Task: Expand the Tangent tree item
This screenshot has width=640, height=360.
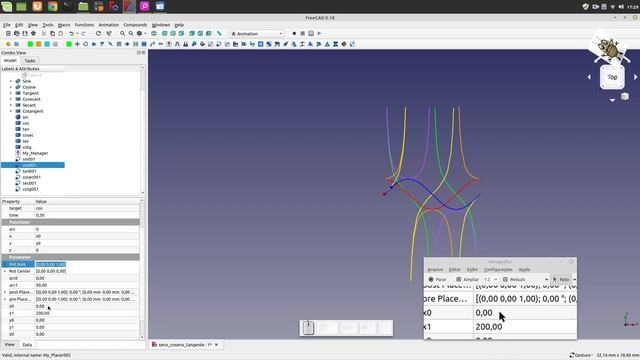Action: click(11, 93)
